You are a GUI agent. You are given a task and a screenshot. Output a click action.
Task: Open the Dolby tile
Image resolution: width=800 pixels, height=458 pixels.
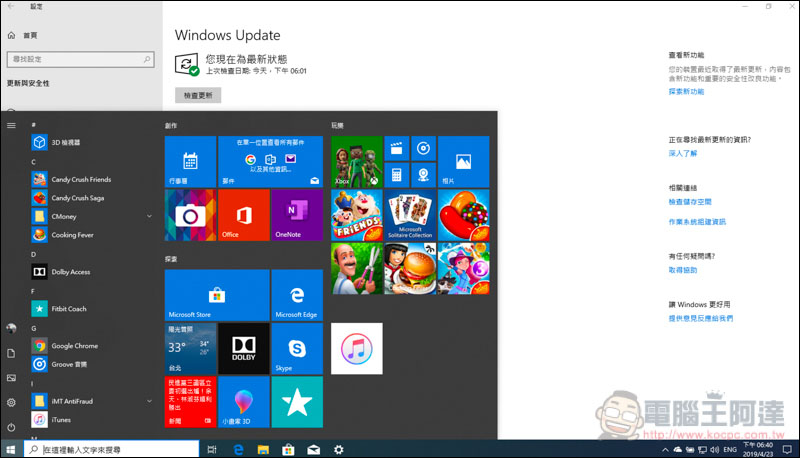(244, 349)
